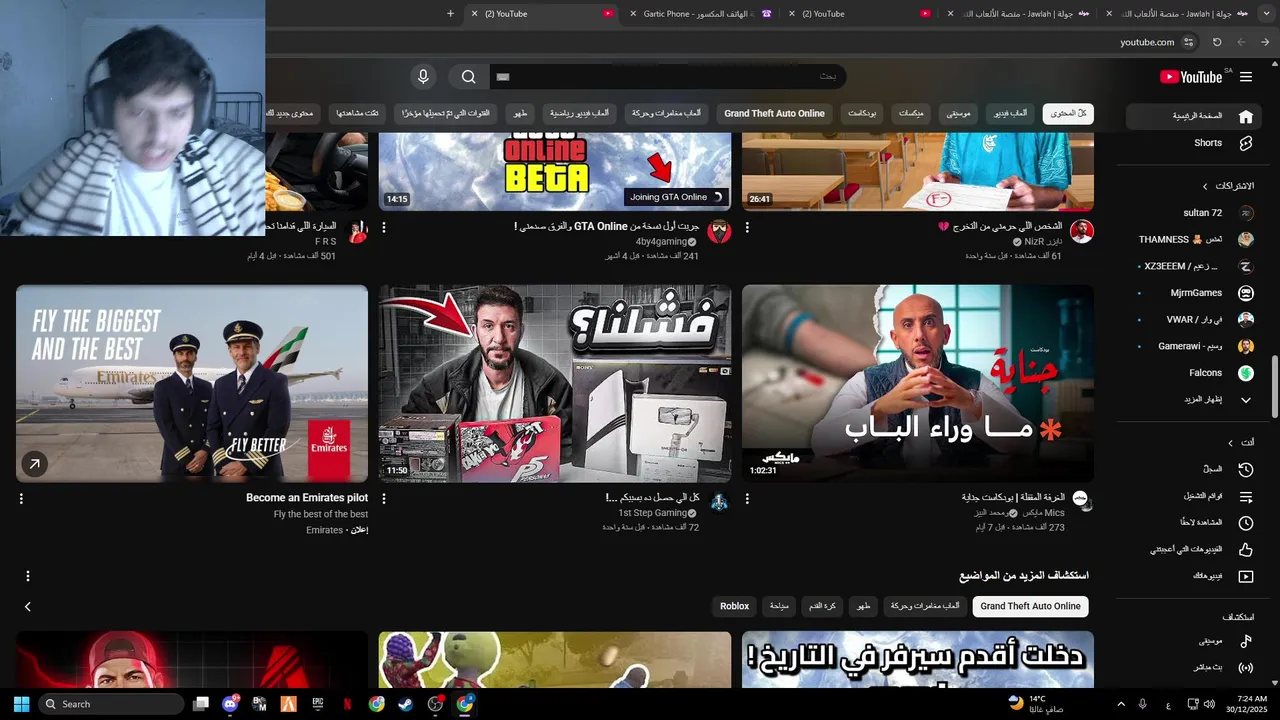Open Gamerawi subscription channel
1280x720 pixels.
(1190, 346)
